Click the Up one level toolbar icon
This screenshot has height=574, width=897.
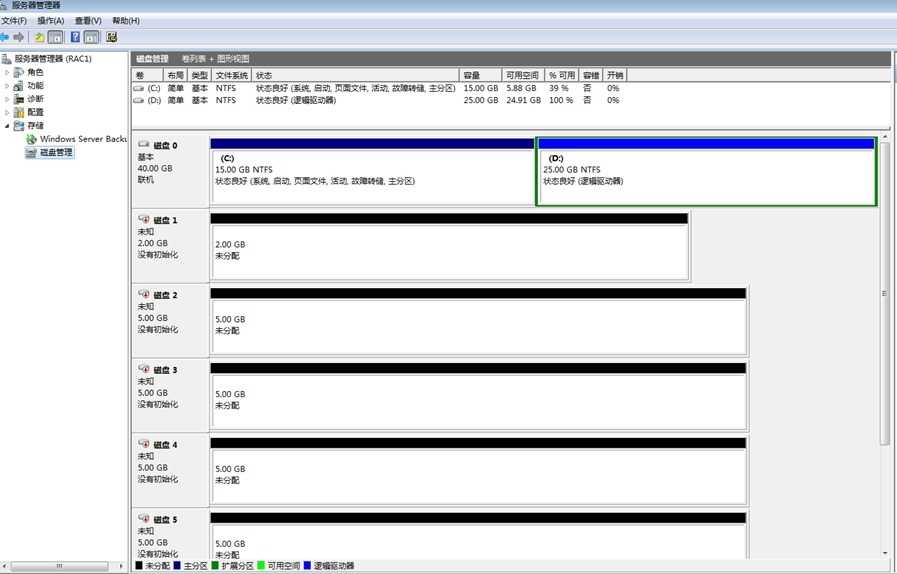(x=39, y=37)
